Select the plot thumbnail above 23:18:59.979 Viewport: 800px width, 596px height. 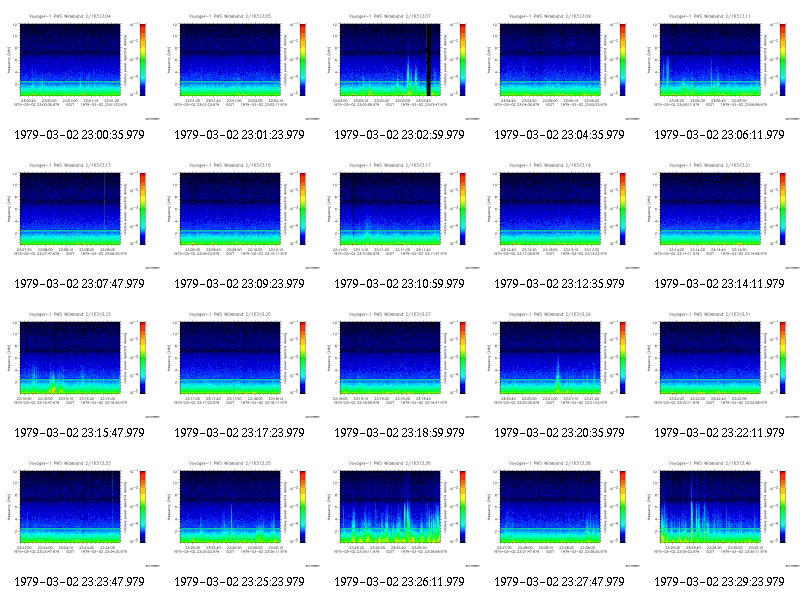[x=400, y=364]
